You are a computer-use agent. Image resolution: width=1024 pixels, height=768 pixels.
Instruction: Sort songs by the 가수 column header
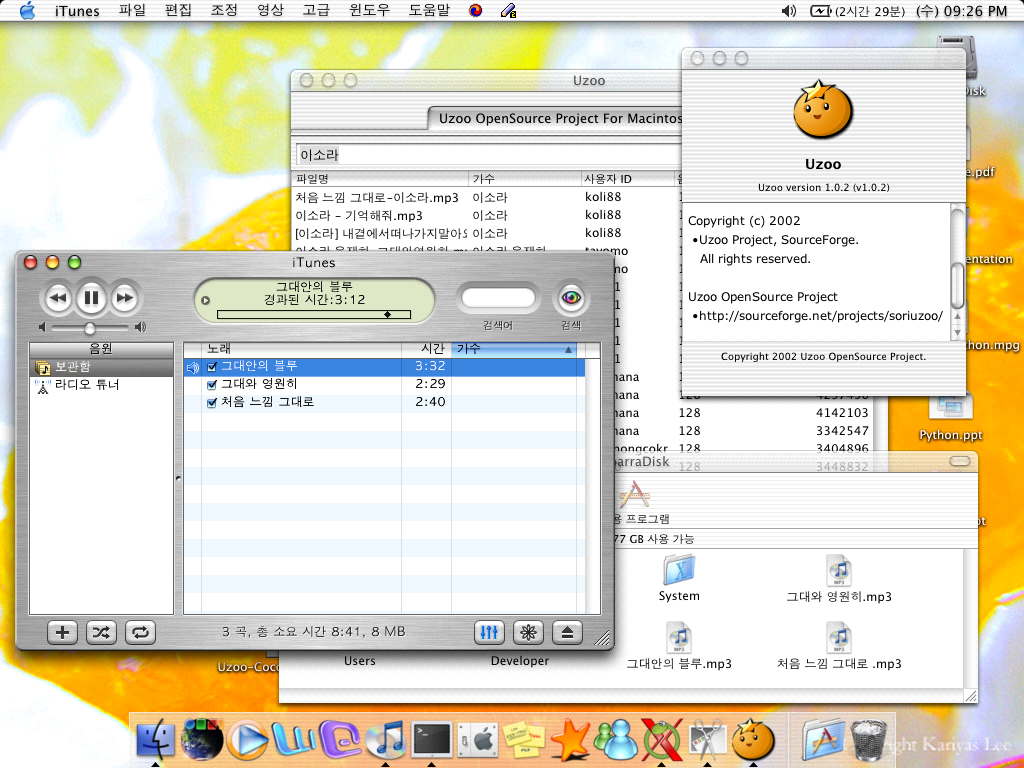click(x=510, y=349)
